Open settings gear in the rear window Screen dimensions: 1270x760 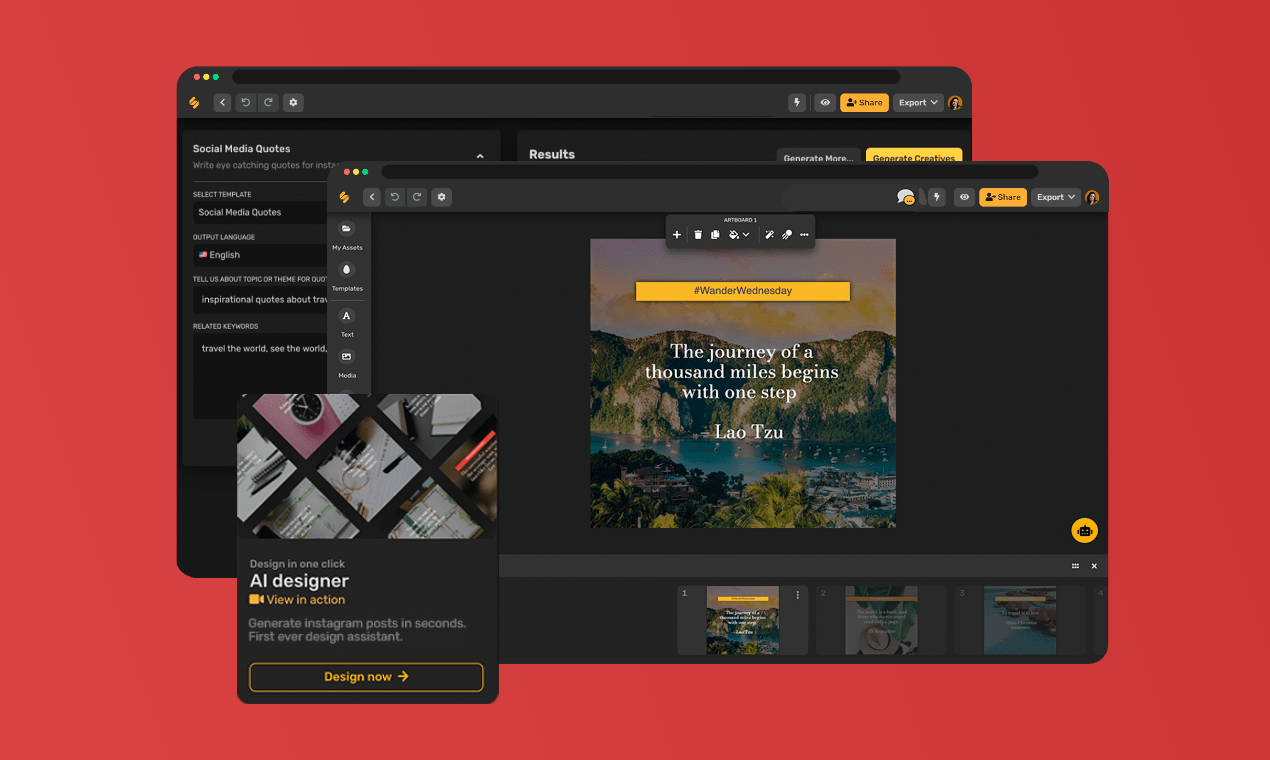point(293,102)
